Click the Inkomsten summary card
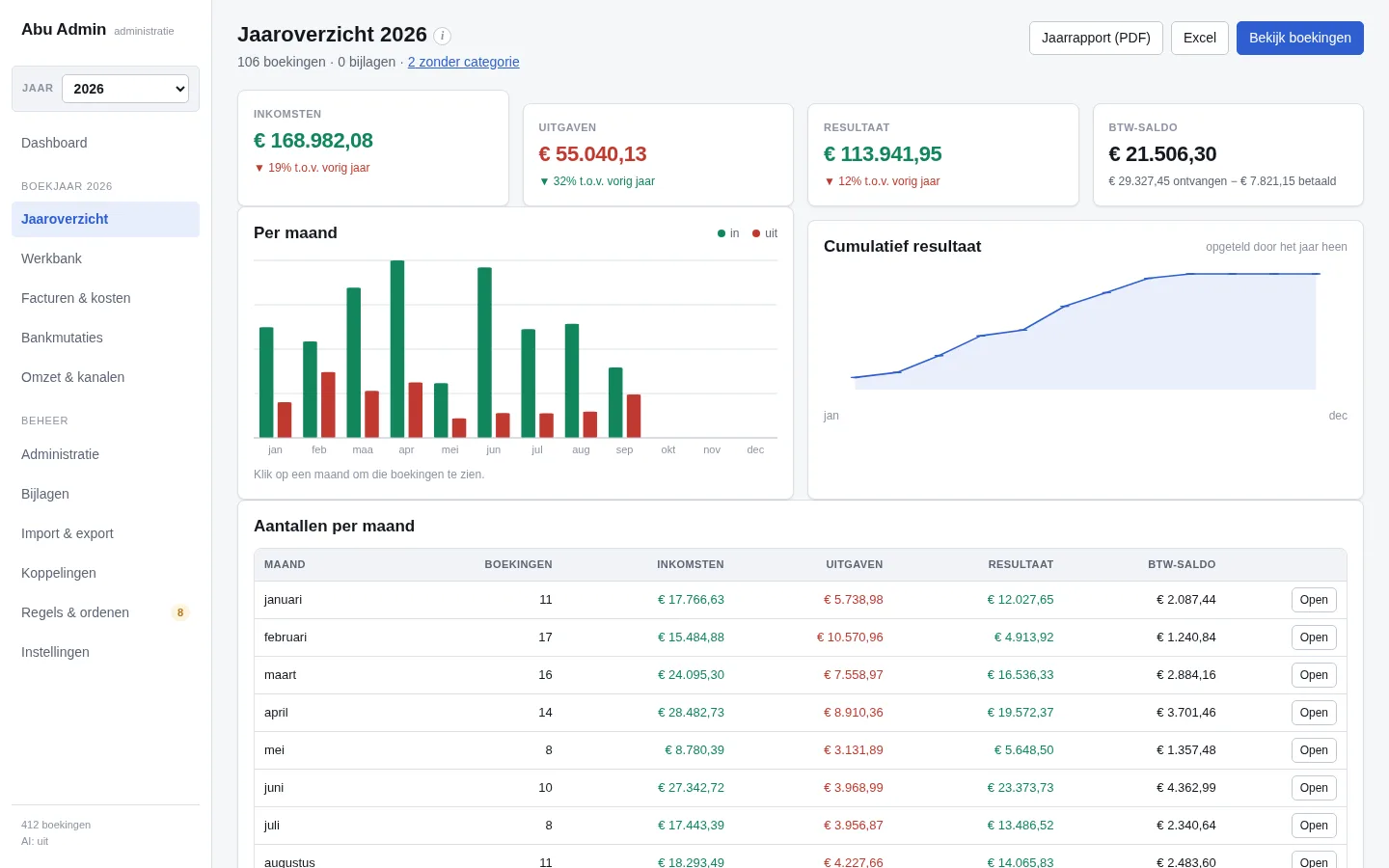Screen dimensions: 1389x868 [x=373, y=148]
